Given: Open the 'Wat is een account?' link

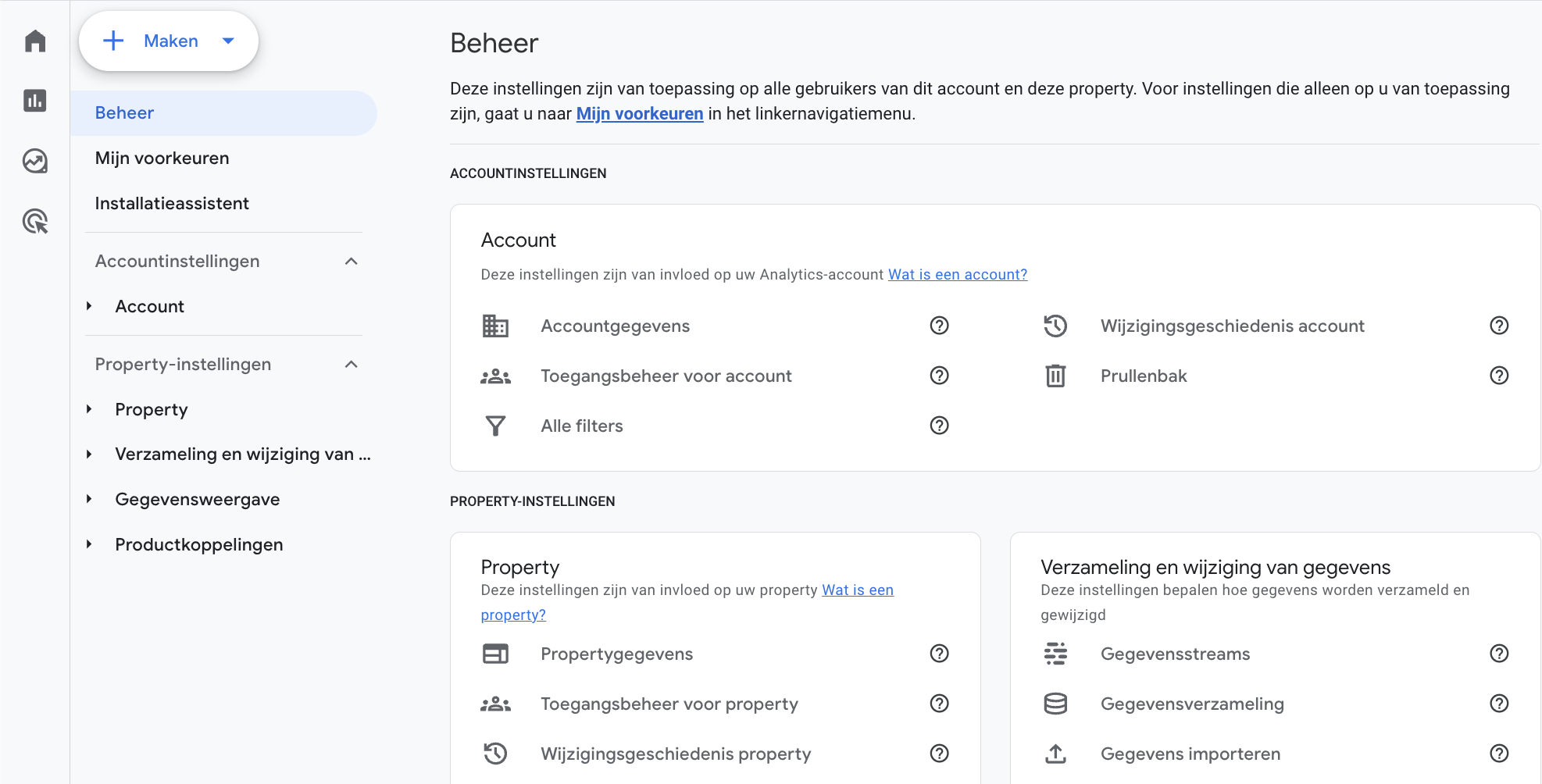Looking at the screenshot, I should point(958,275).
